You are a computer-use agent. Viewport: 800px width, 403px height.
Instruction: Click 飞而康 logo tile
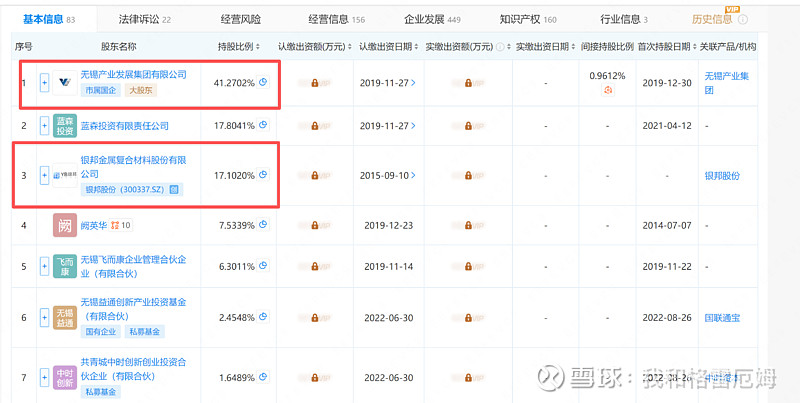coord(65,266)
